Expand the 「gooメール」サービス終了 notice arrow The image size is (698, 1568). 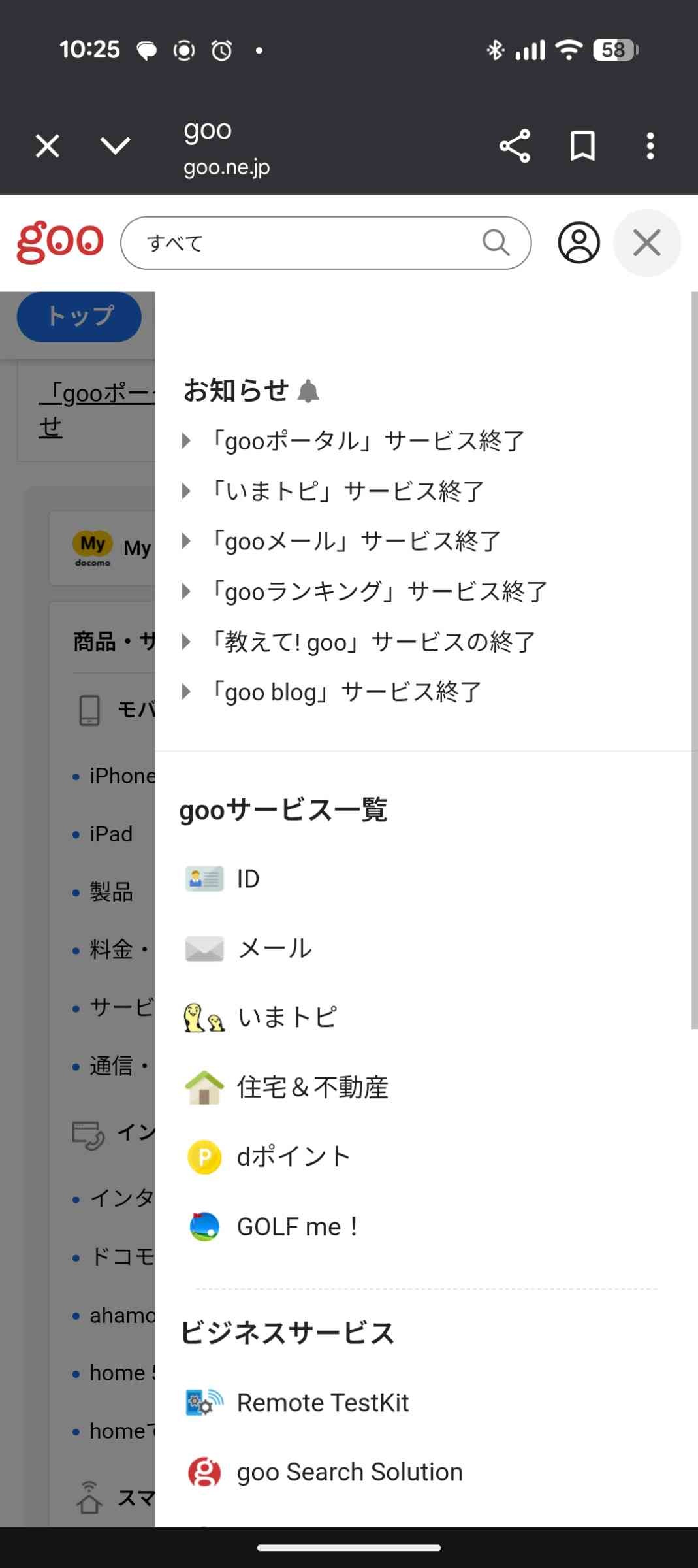(186, 541)
